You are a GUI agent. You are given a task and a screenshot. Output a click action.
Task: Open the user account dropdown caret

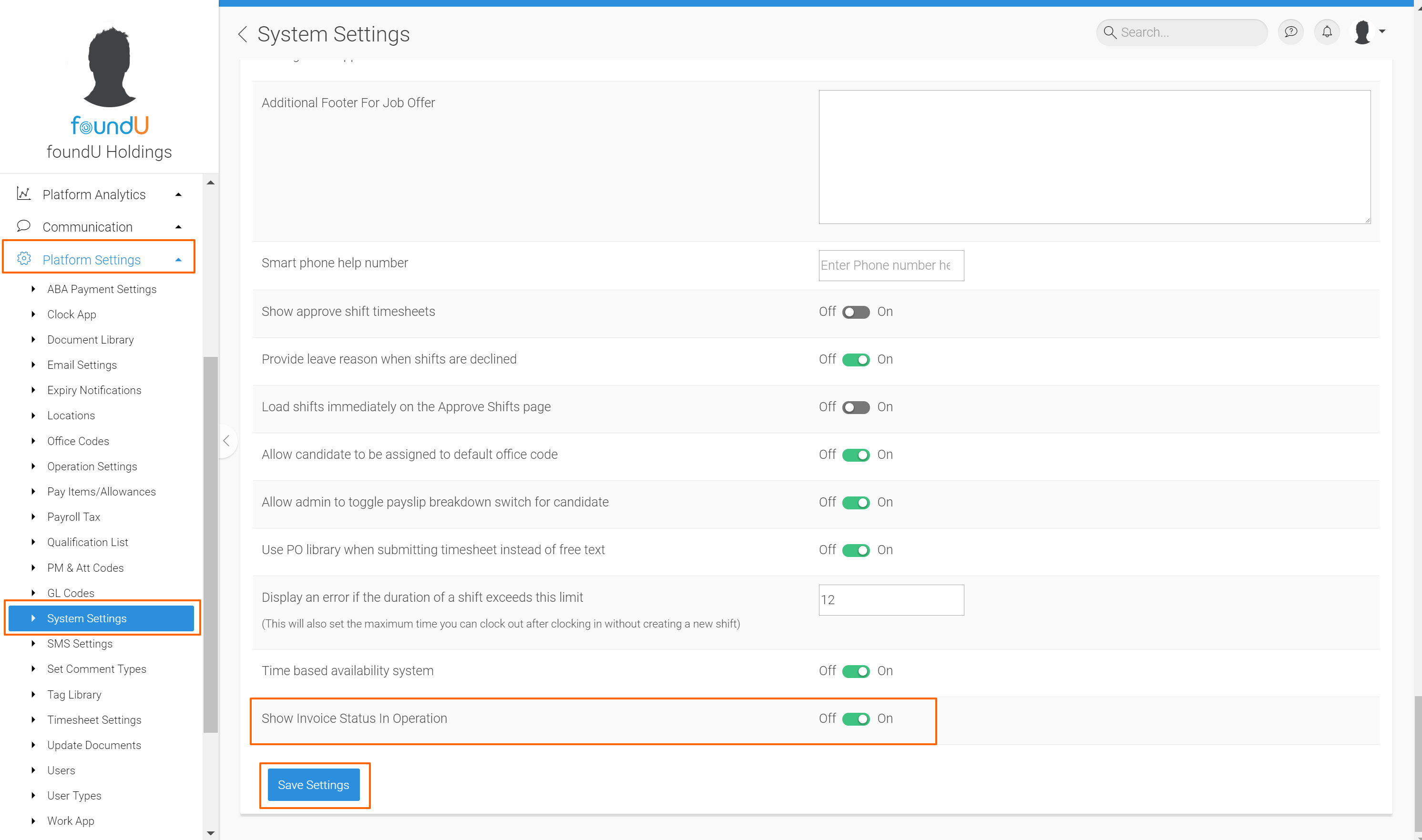[x=1382, y=32]
